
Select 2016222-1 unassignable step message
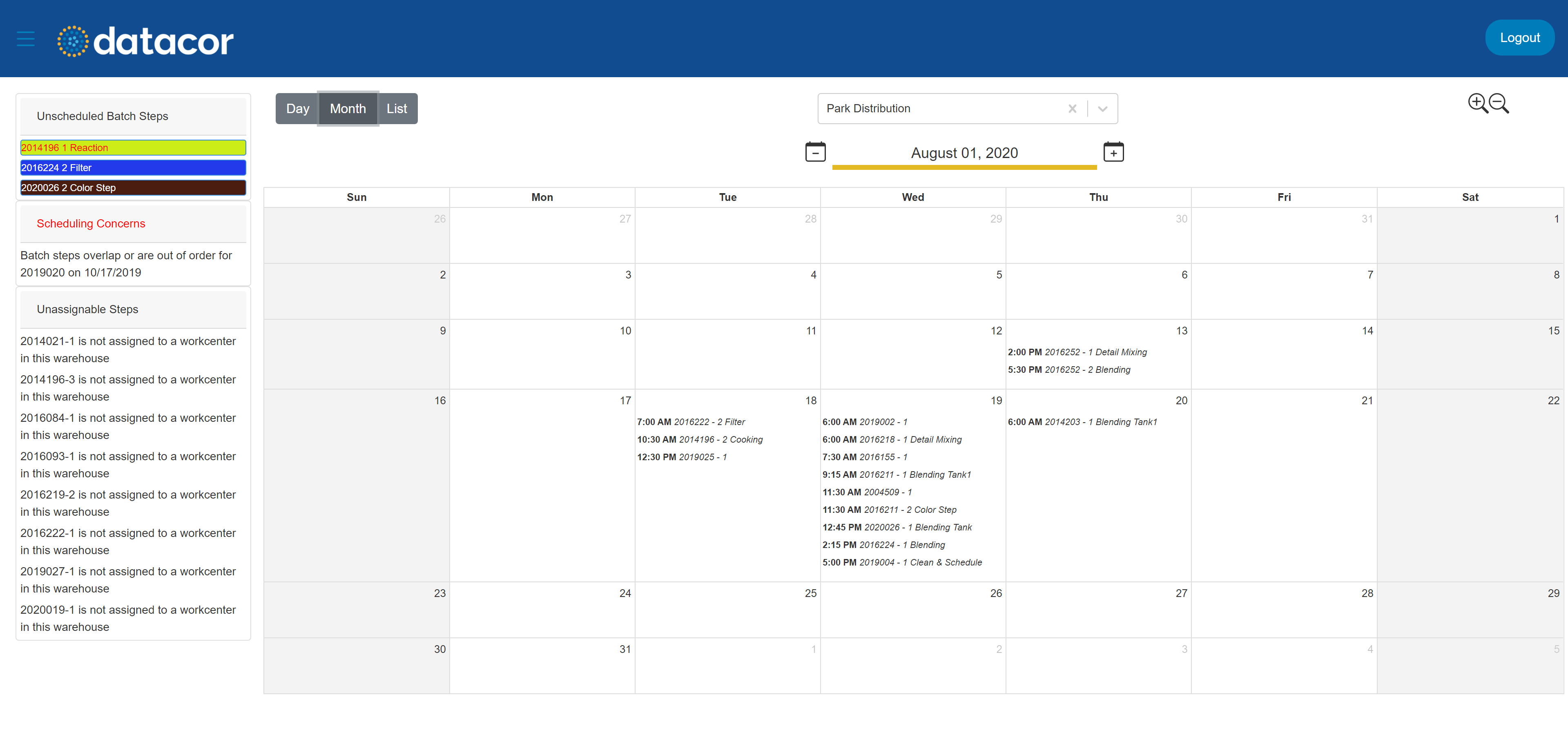coord(128,541)
